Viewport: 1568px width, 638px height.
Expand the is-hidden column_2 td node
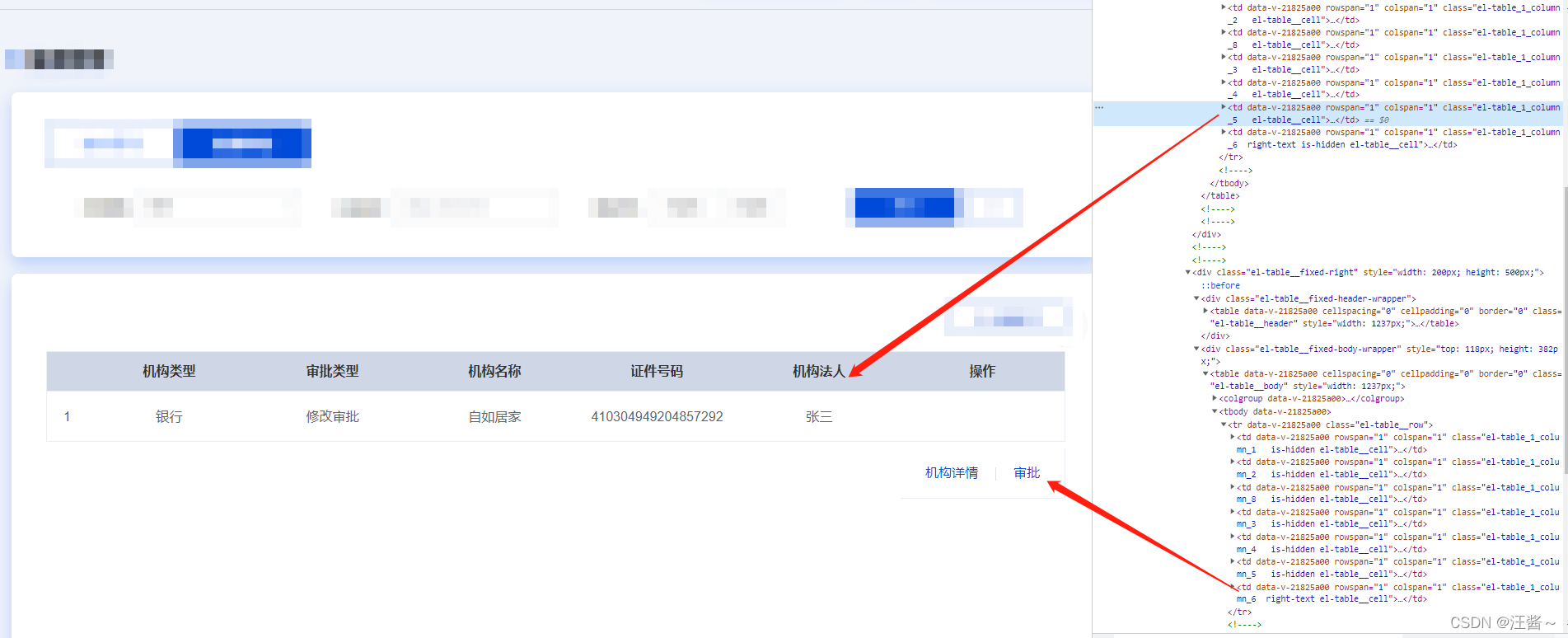click(1233, 462)
